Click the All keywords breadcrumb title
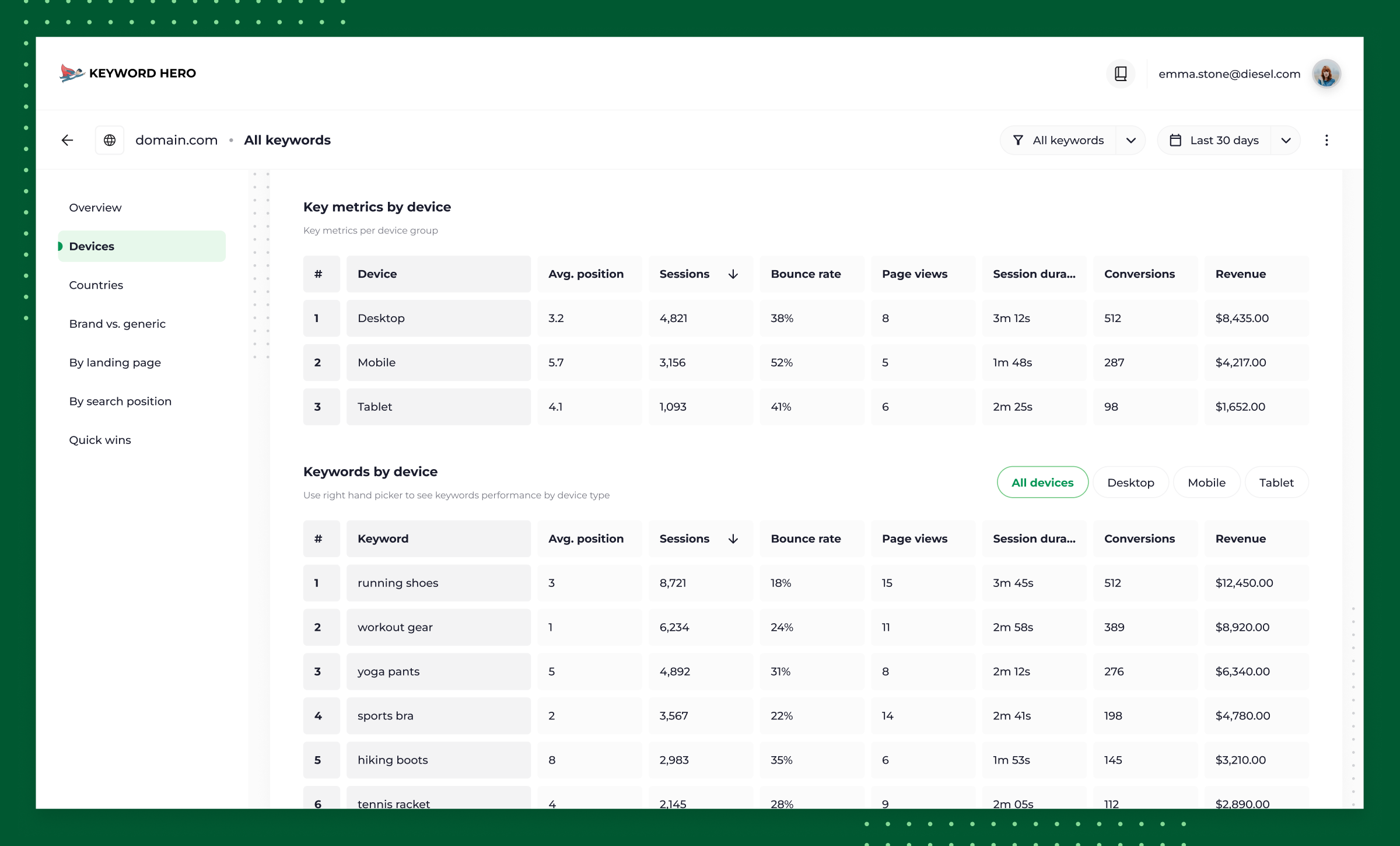1400x846 pixels. click(287, 140)
